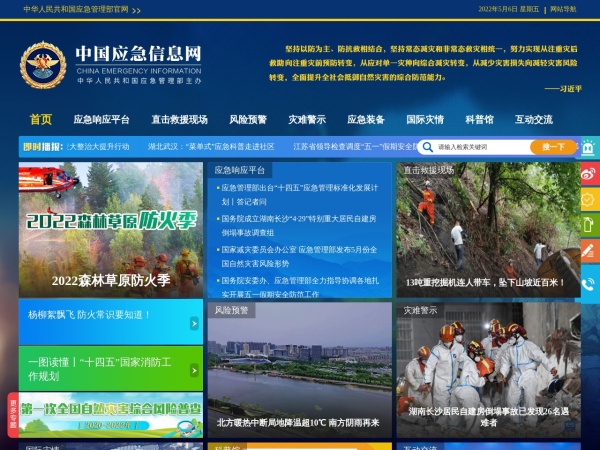Focus the keyword search input field
Image resolution: width=600 pixels, height=450 pixels.
pyautogui.click(x=482, y=147)
